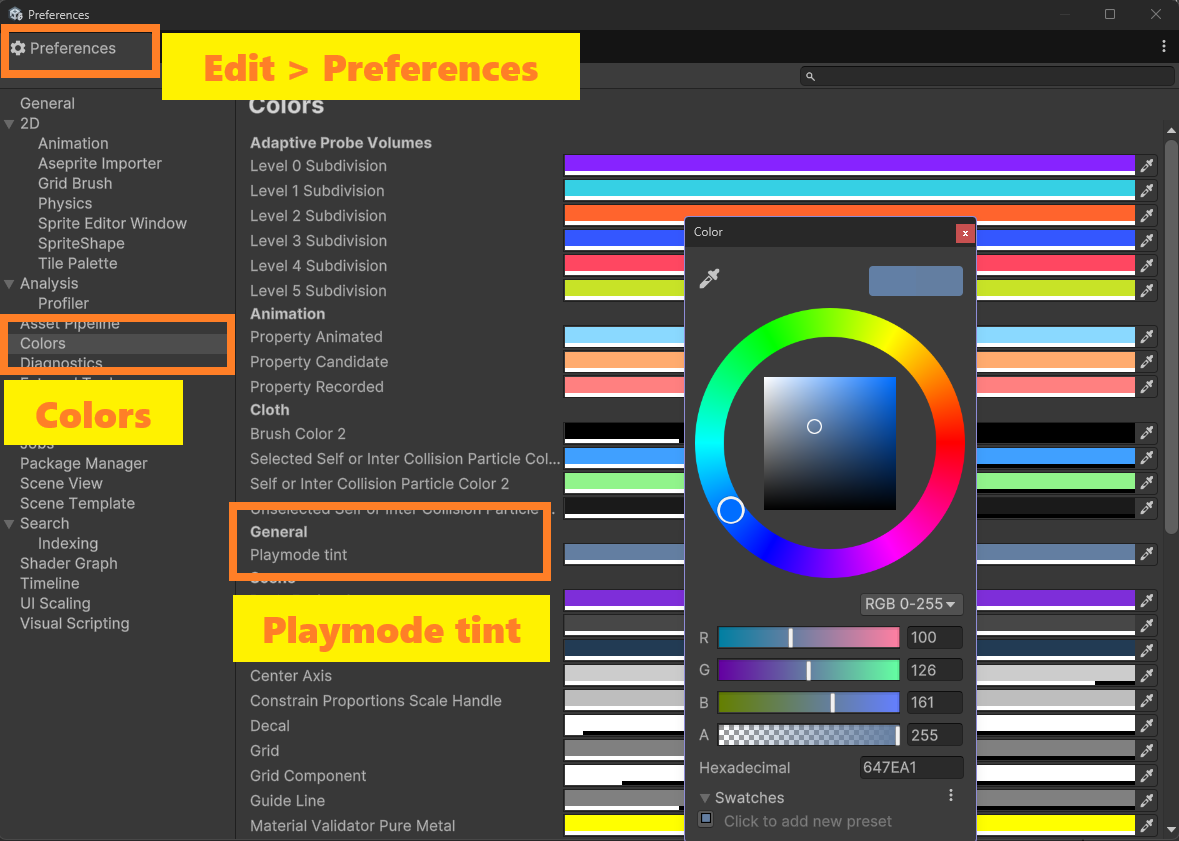Click current color preview in Color popup
This screenshot has width=1179, height=841.
click(x=915, y=281)
